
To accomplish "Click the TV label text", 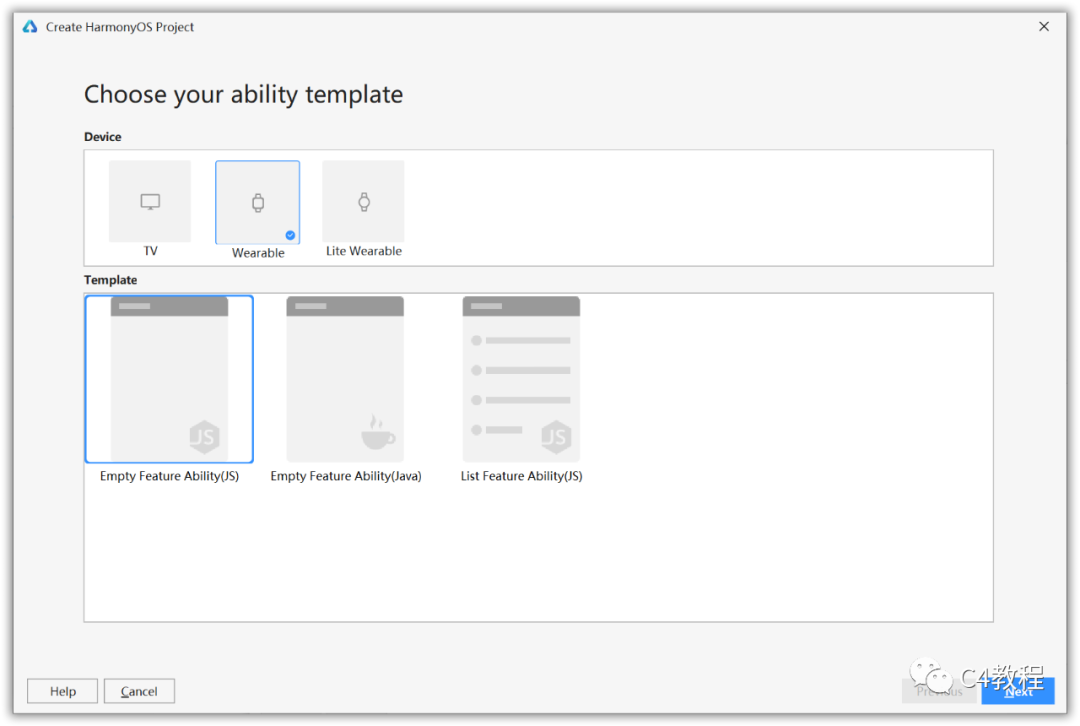I will pyautogui.click(x=150, y=251).
